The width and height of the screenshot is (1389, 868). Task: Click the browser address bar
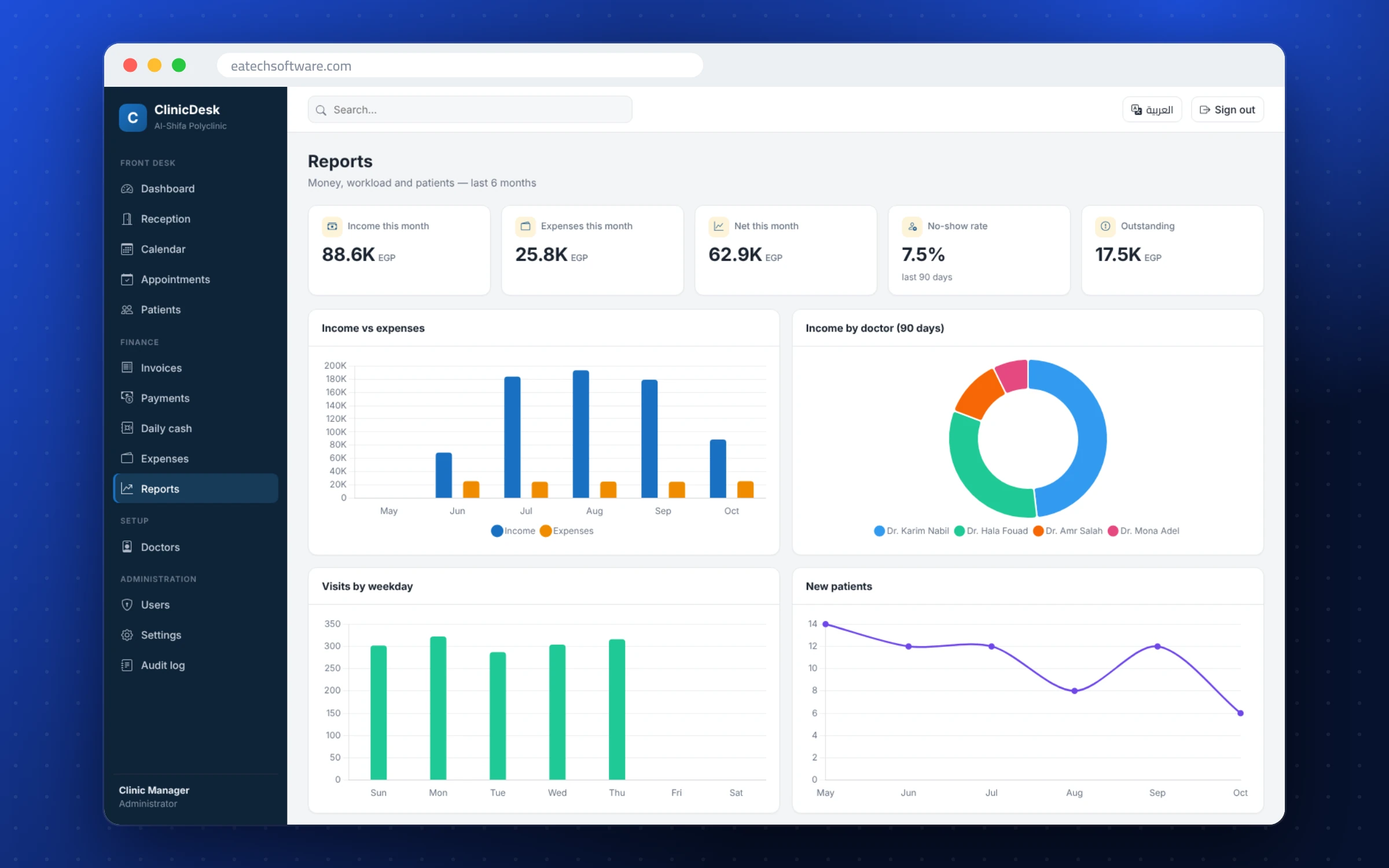tap(460, 65)
